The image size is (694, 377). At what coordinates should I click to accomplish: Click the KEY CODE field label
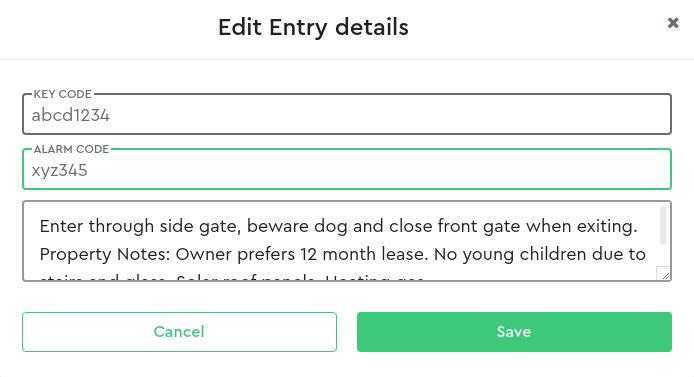(62, 94)
